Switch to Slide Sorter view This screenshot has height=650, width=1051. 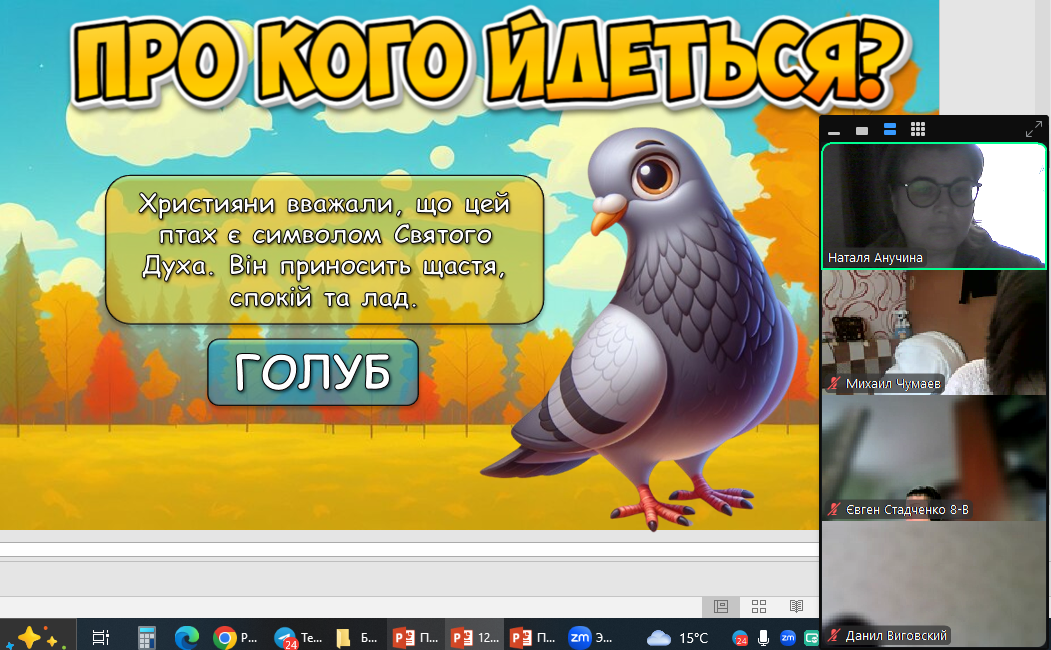[x=759, y=606]
